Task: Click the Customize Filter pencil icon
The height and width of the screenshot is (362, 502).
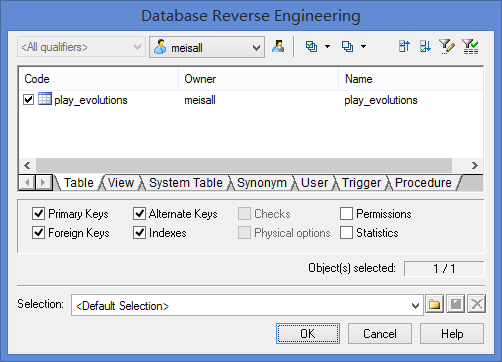Action: (x=447, y=46)
